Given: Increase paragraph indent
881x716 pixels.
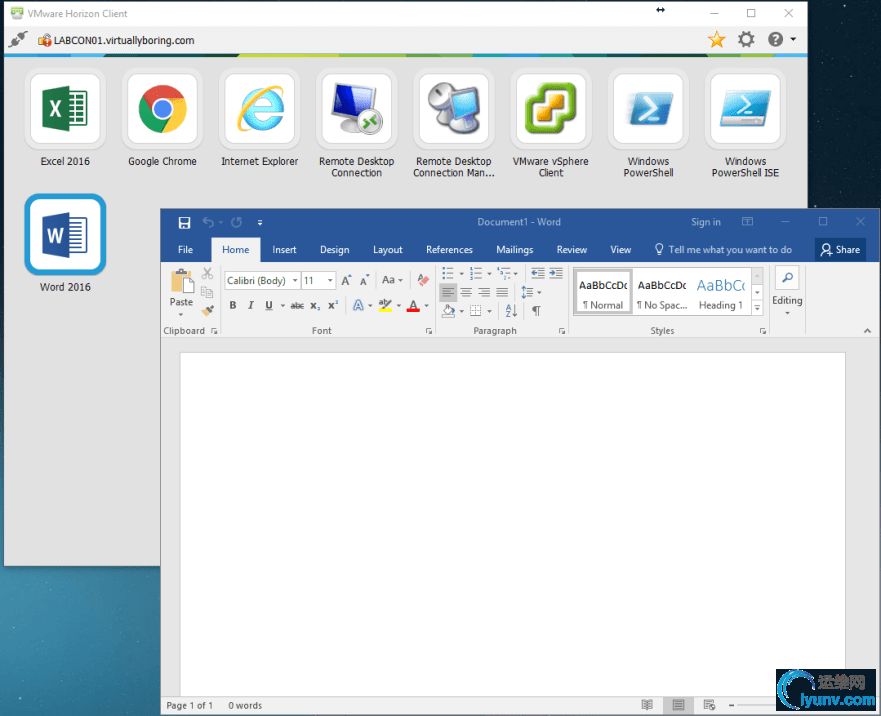Looking at the screenshot, I should [x=556, y=274].
